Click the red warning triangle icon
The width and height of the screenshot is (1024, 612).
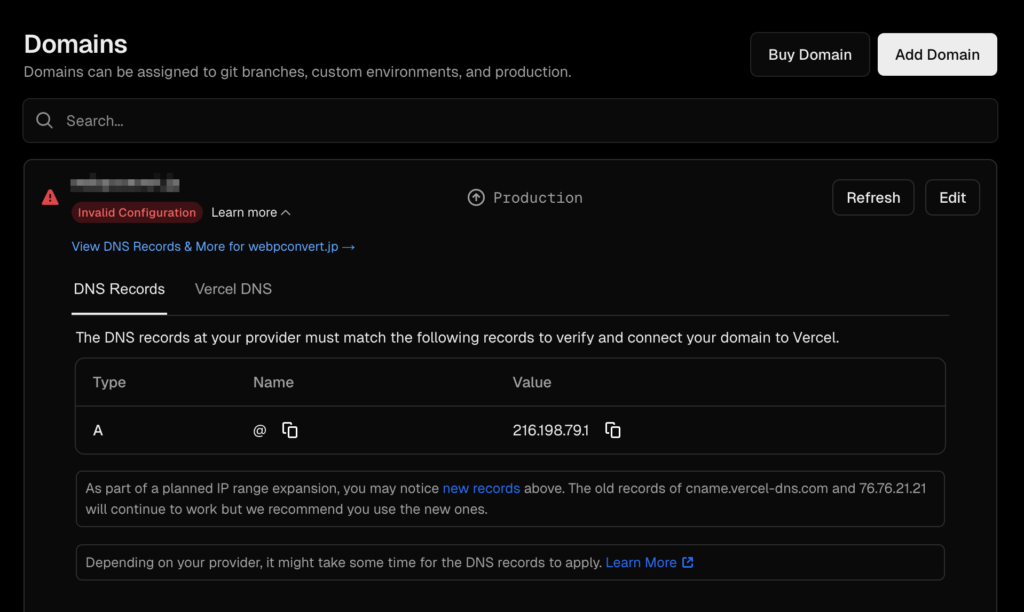50,198
